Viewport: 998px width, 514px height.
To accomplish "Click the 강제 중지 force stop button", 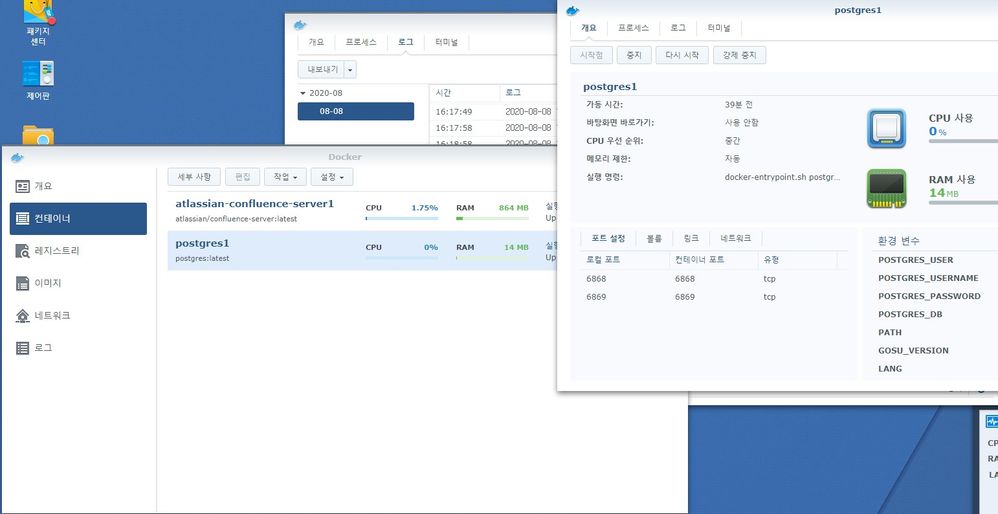I will [739, 55].
